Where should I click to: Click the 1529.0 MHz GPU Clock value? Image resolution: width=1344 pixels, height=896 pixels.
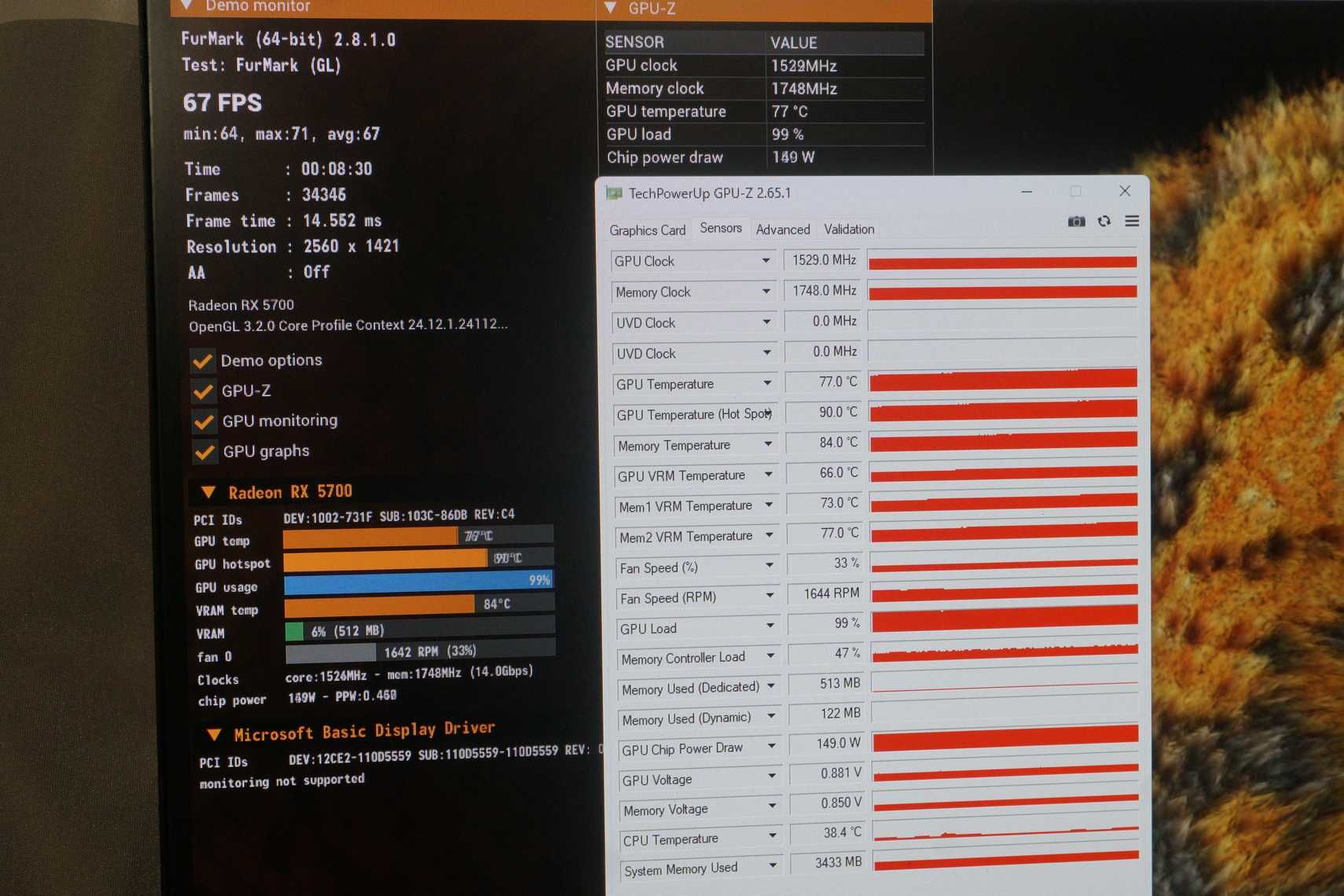point(823,260)
